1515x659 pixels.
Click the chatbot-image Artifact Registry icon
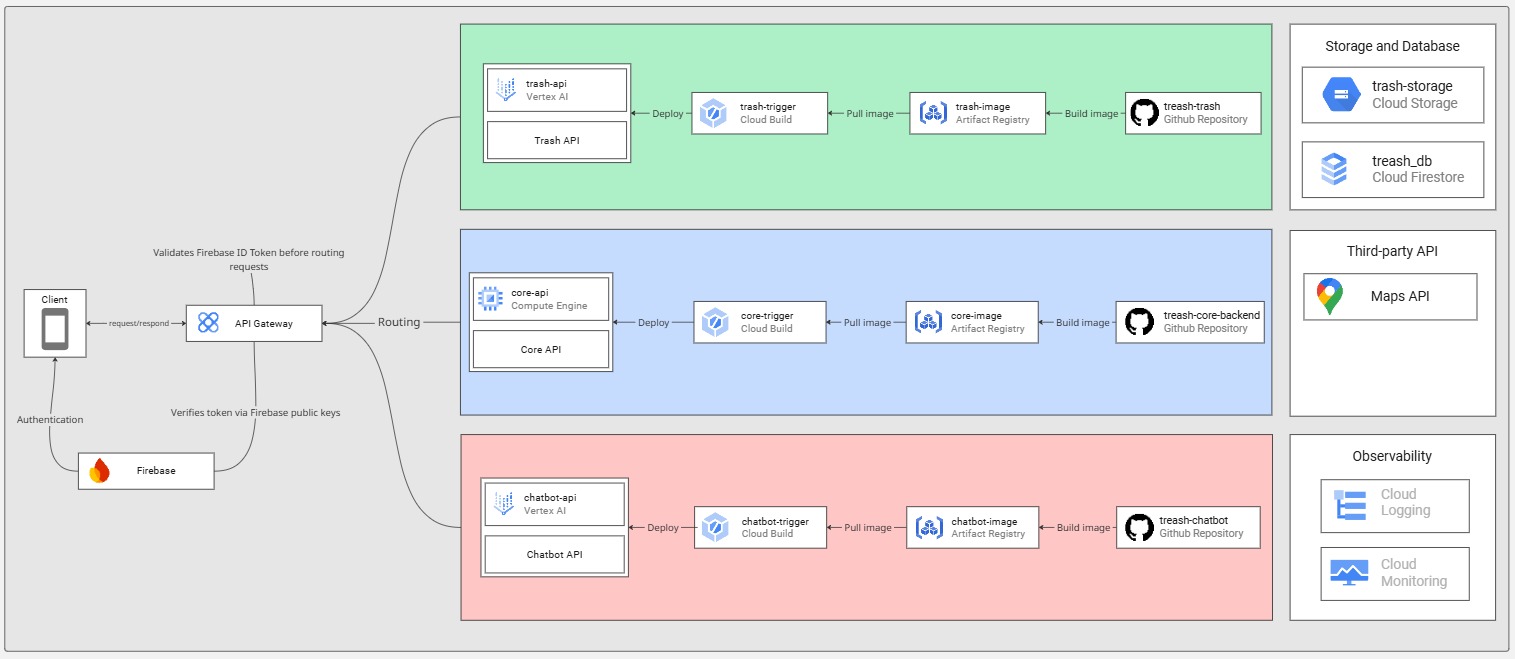(930, 527)
